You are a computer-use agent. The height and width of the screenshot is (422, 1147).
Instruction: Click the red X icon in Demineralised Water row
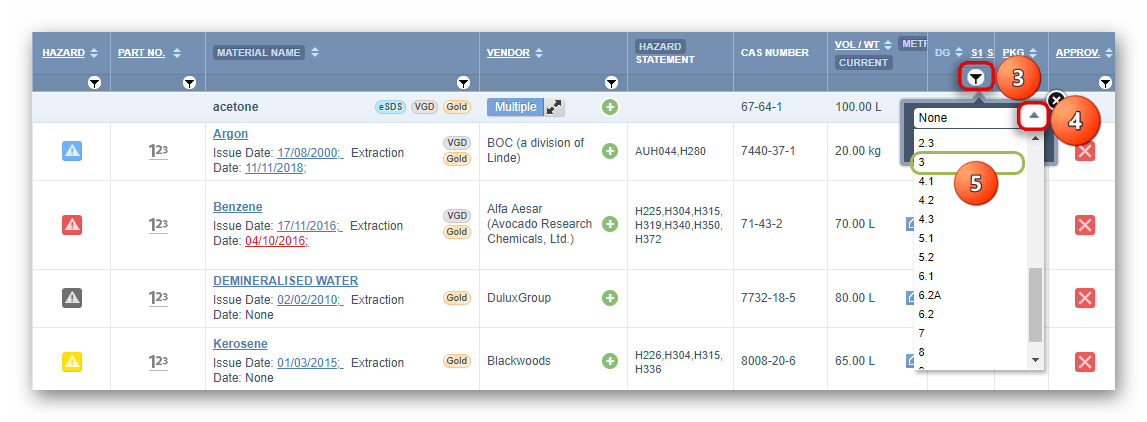[1085, 298]
